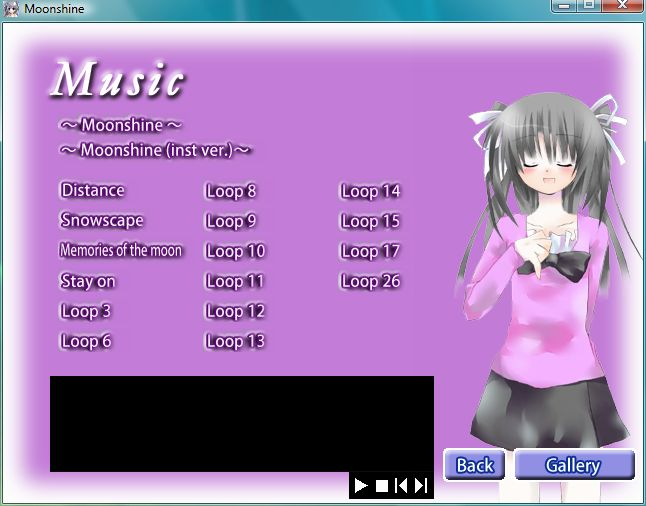Go back with the Back button
Viewport: 646px width, 506px height.
(x=475, y=465)
